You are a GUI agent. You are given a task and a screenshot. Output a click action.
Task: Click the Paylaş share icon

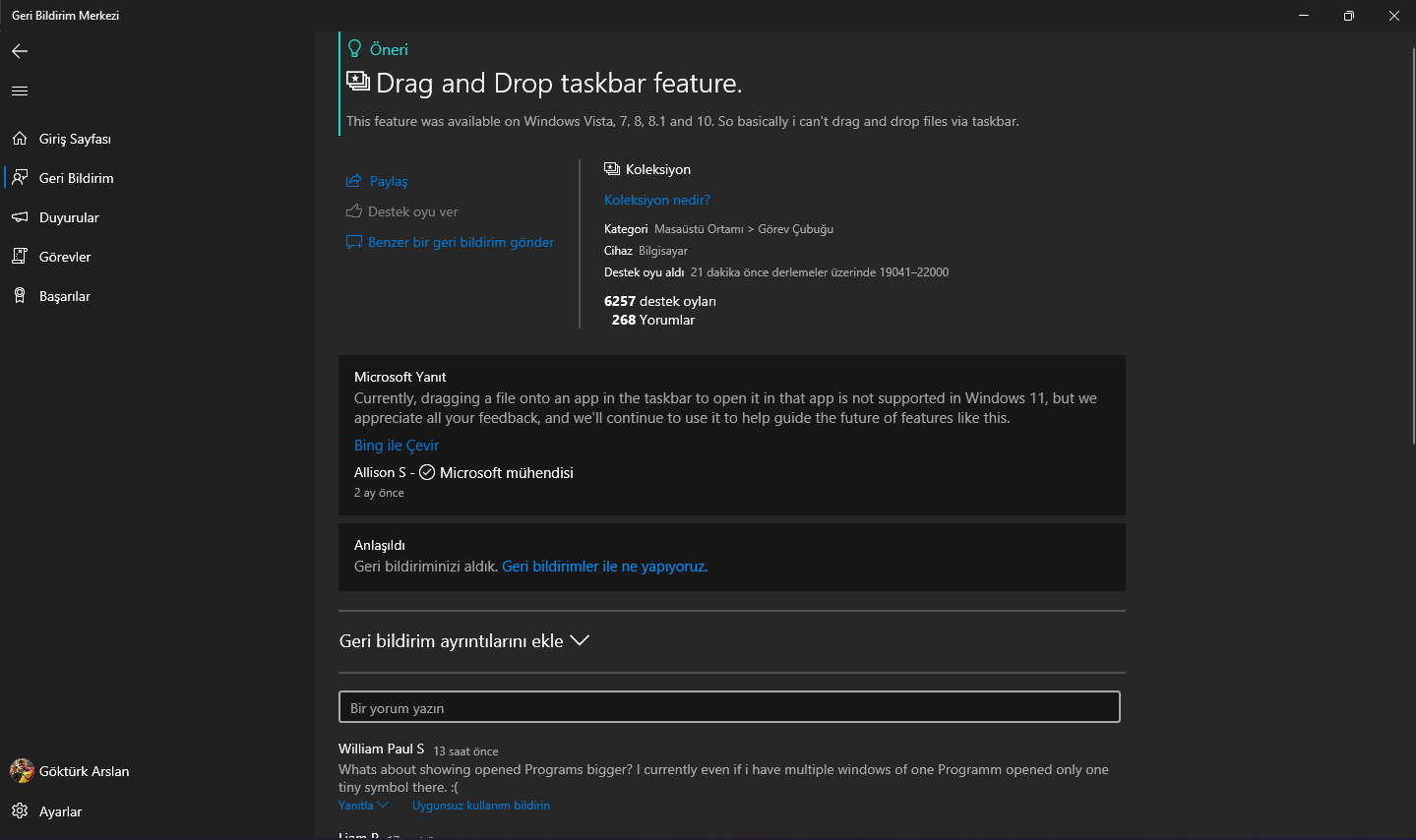pyautogui.click(x=354, y=181)
